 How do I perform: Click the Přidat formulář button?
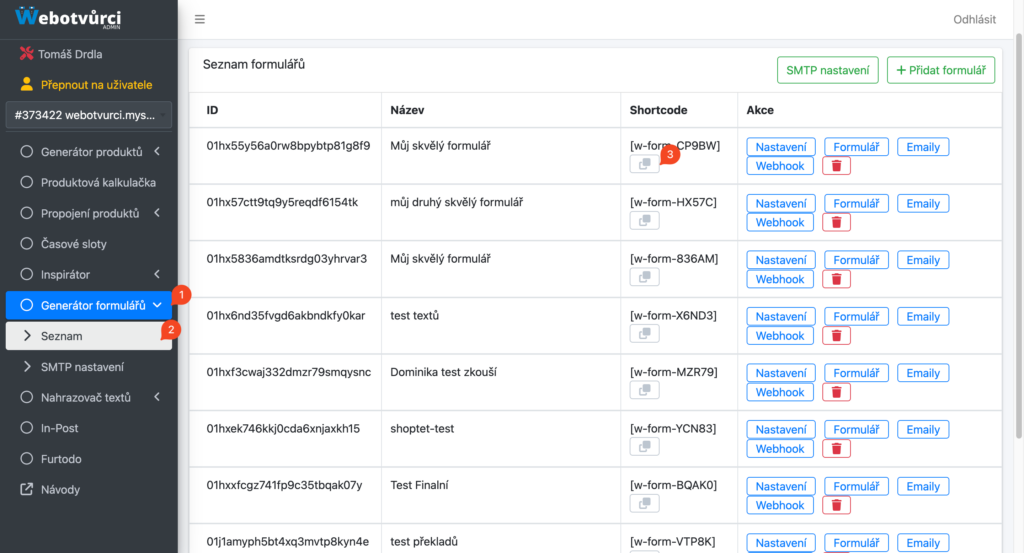940,70
